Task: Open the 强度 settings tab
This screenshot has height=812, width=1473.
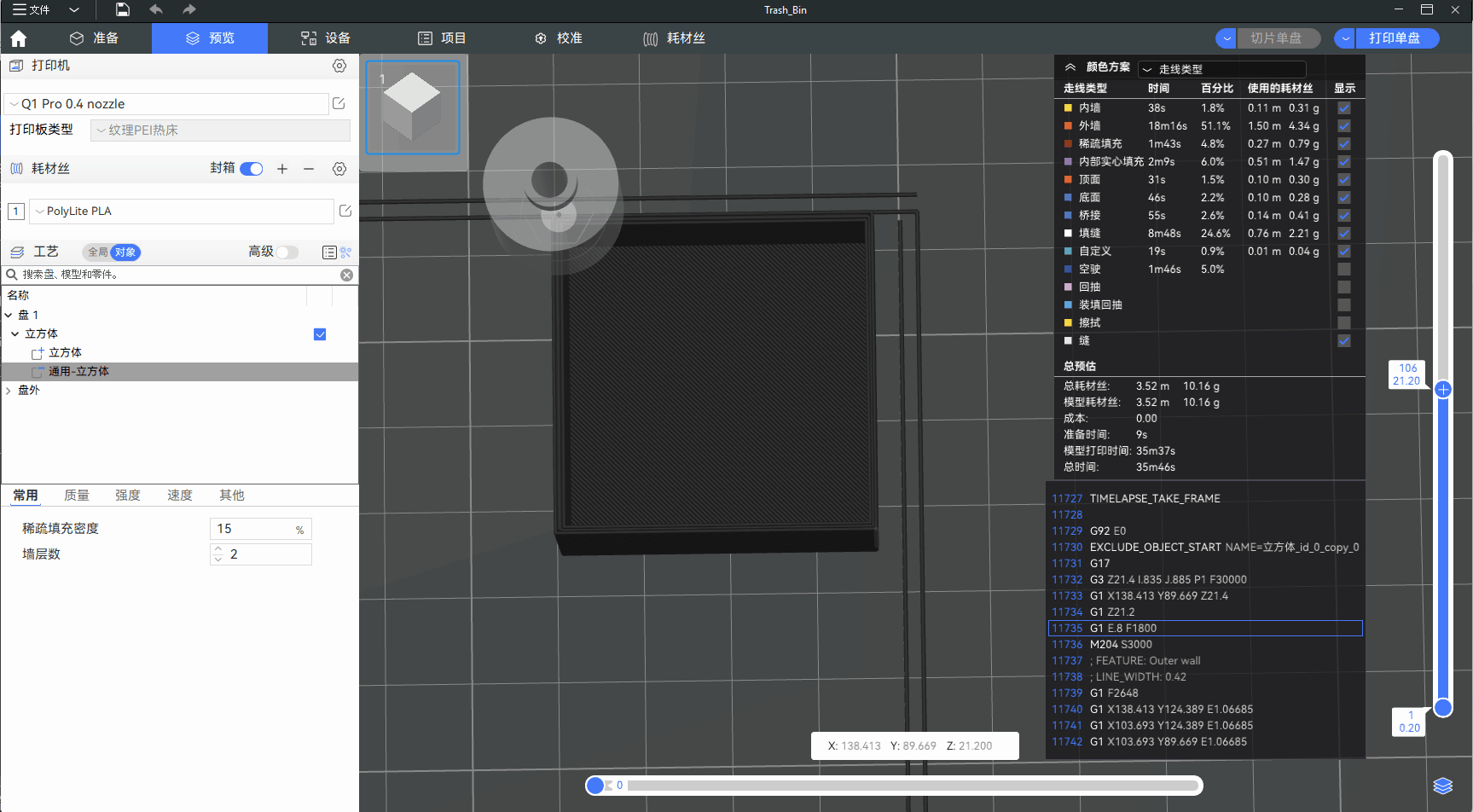Action: click(128, 496)
